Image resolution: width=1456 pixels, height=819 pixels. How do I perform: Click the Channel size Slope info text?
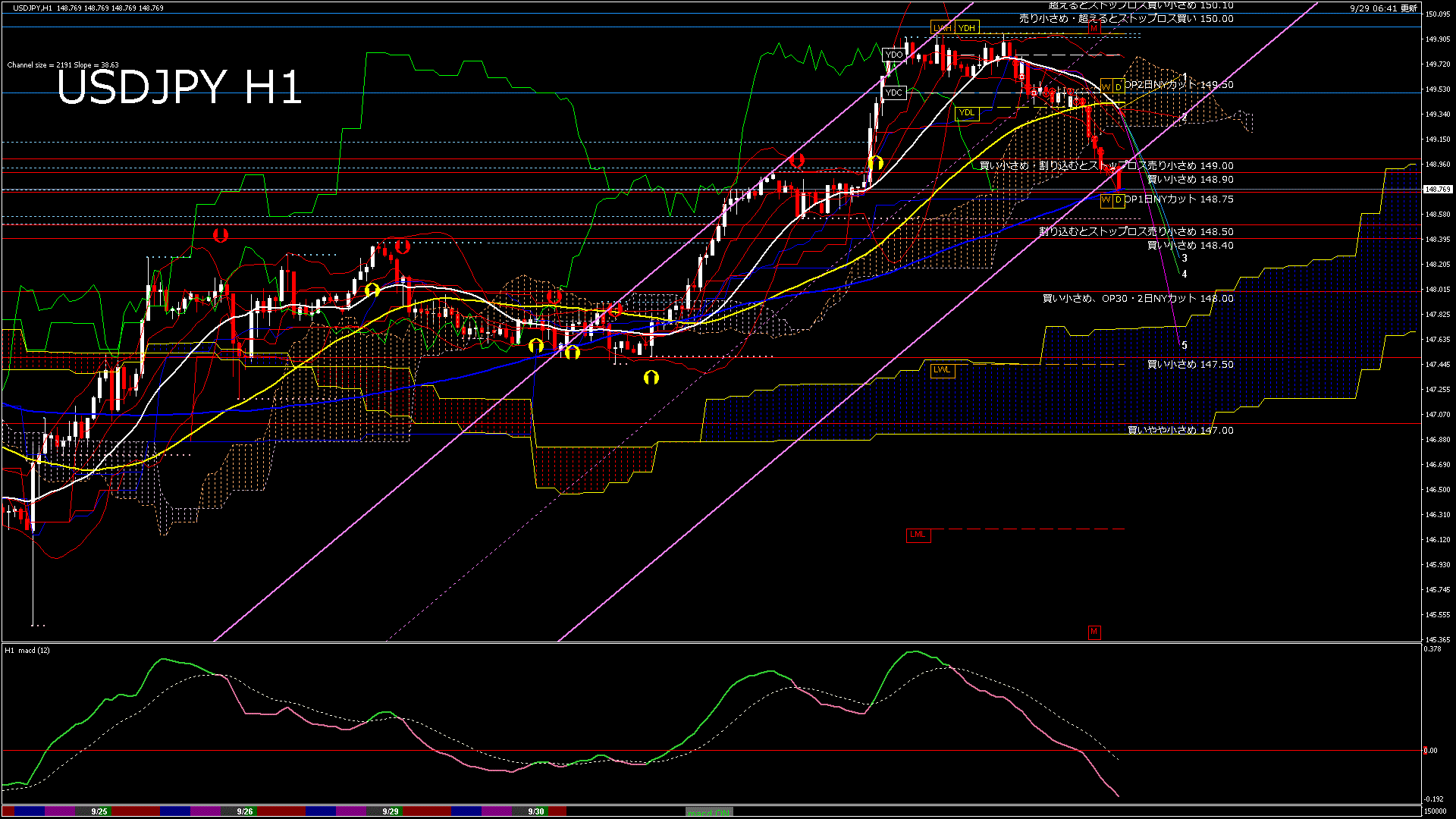click(x=63, y=65)
